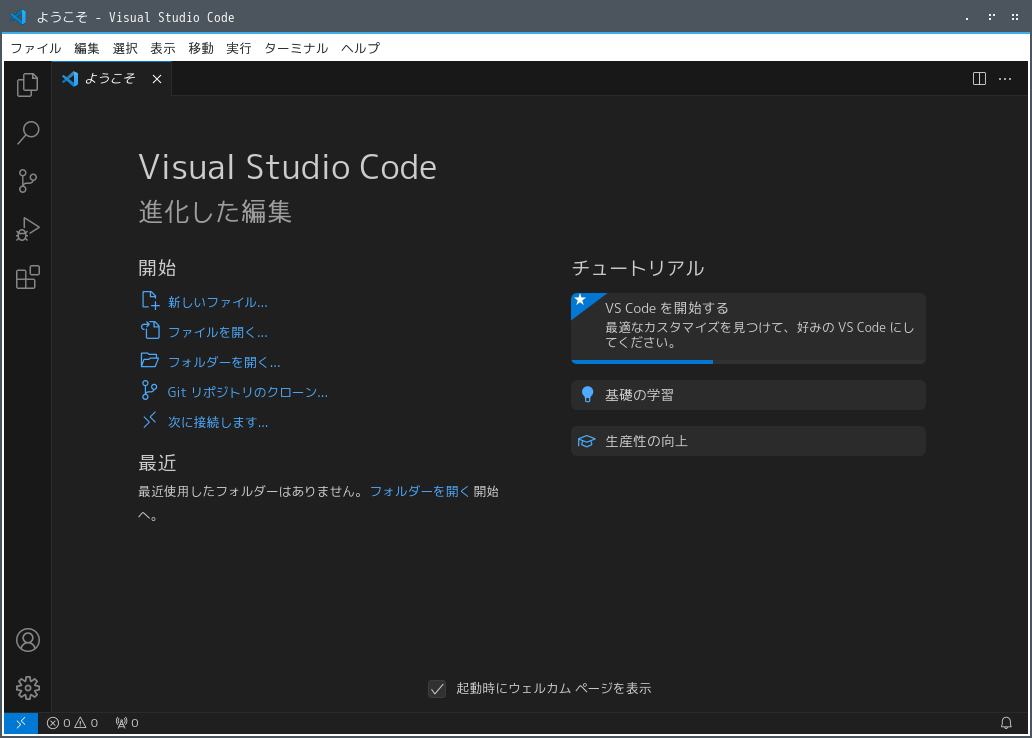Open the VS Code を開始する walkthrough card
Image resolution: width=1032 pixels, height=738 pixels.
[x=748, y=328]
